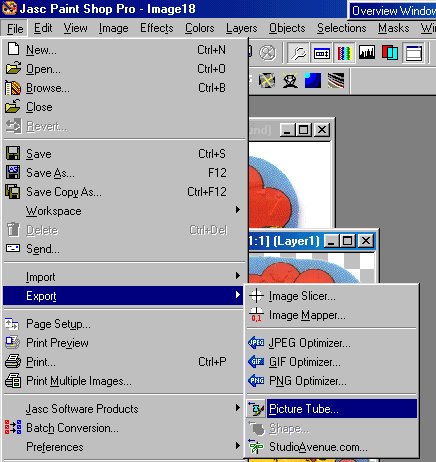
Task: Open the Image menu
Action: 114,28
